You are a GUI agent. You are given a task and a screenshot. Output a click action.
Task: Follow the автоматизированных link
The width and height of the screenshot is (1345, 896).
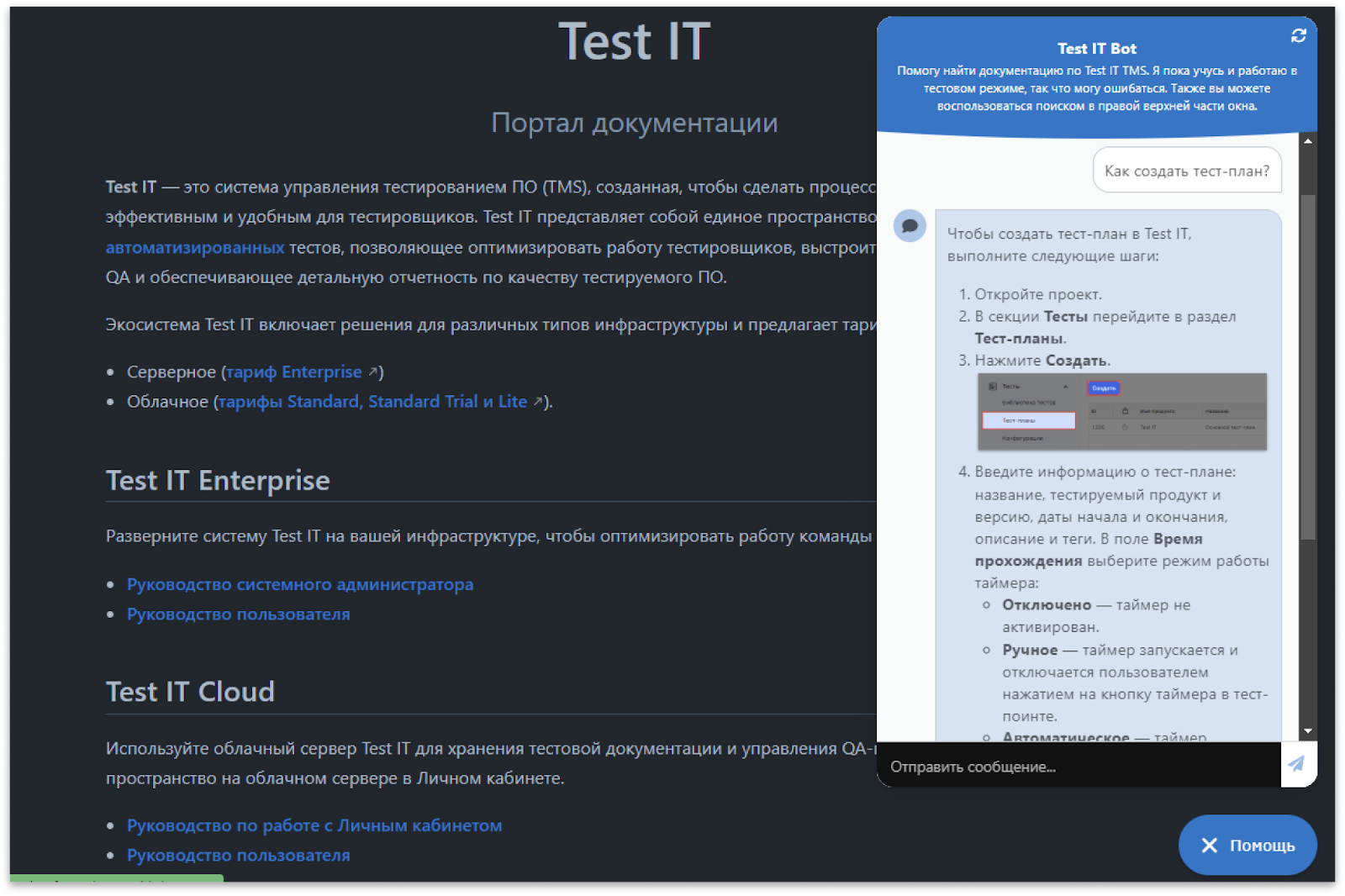195,247
